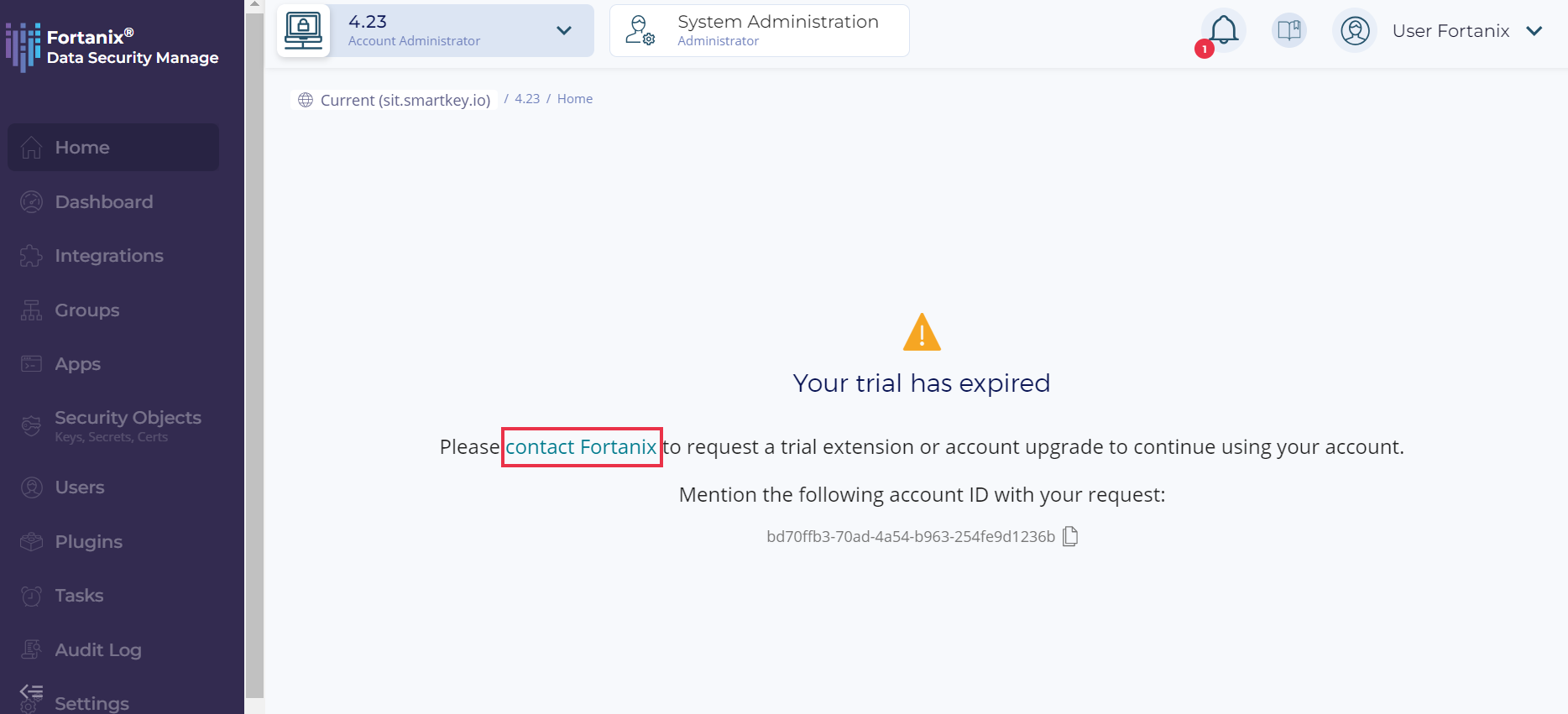Open Security Objects in the sidebar
The height and width of the screenshot is (714, 1568).
tap(128, 418)
